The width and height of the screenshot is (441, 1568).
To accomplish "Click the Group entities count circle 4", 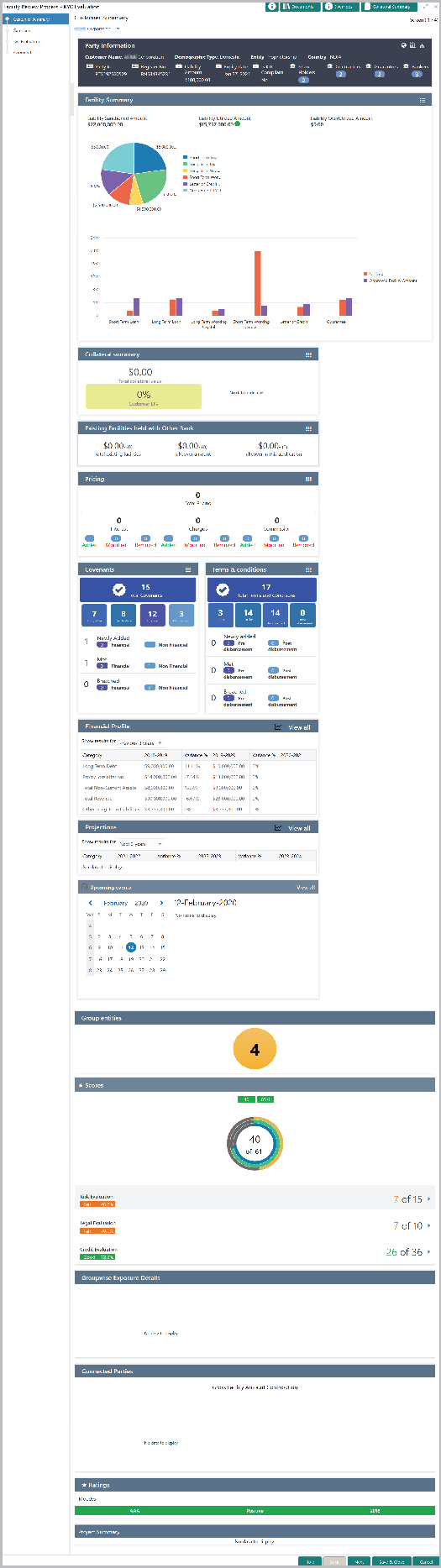I will tap(255, 1049).
